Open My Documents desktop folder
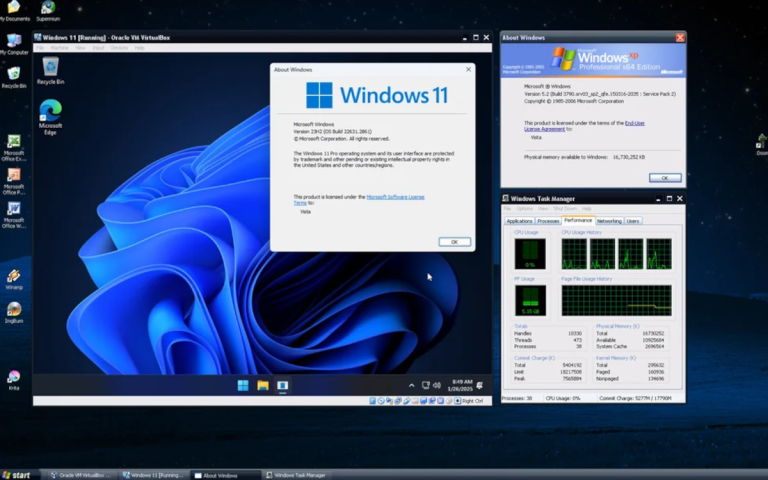The image size is (768, 480). click(13, 11)
